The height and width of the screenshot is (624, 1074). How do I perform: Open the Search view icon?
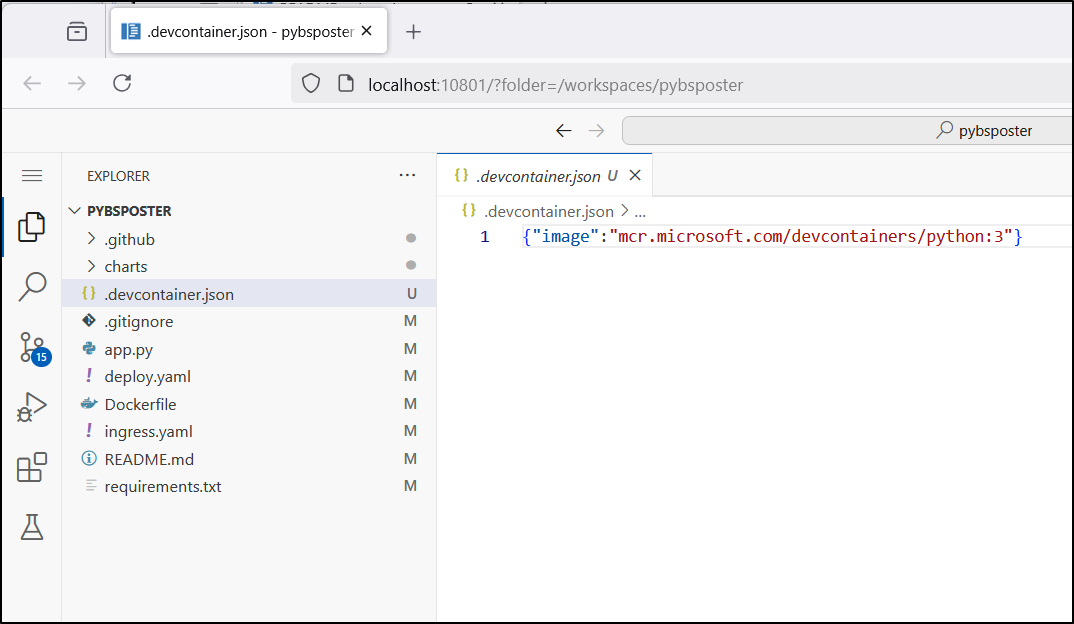pos(32,287)
